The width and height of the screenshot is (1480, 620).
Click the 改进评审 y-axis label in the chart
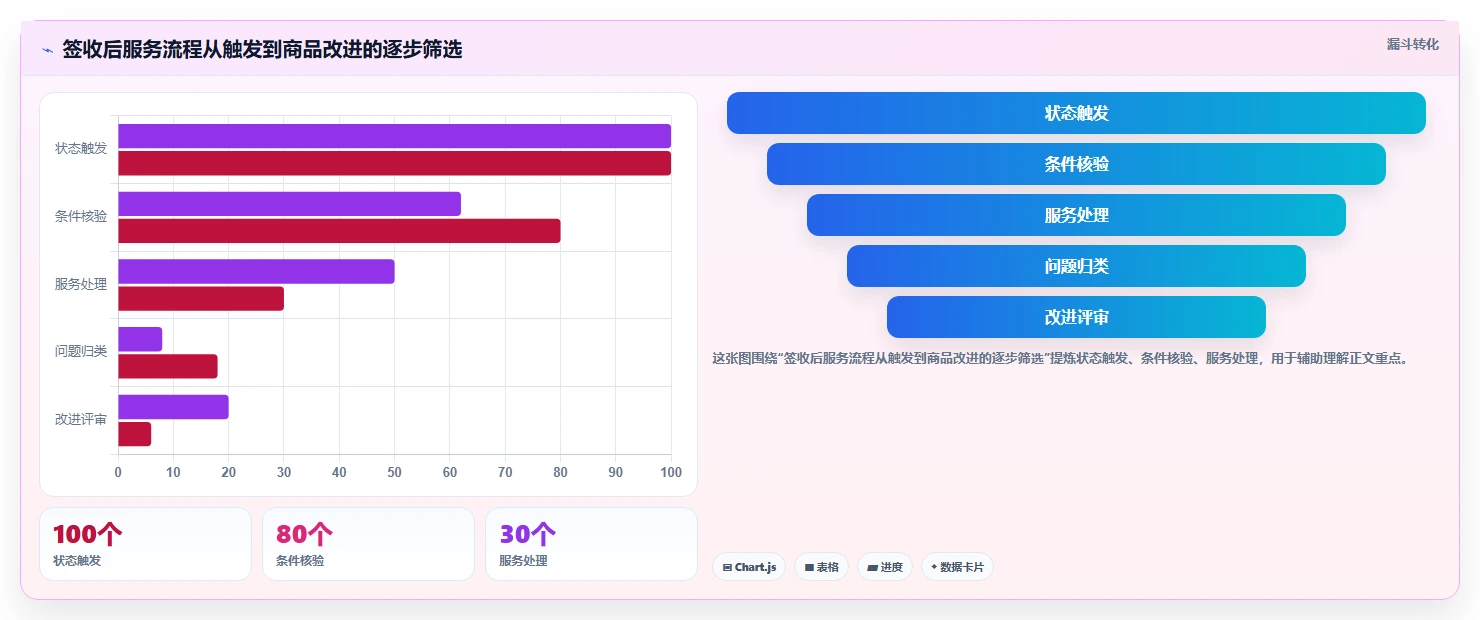81,420
